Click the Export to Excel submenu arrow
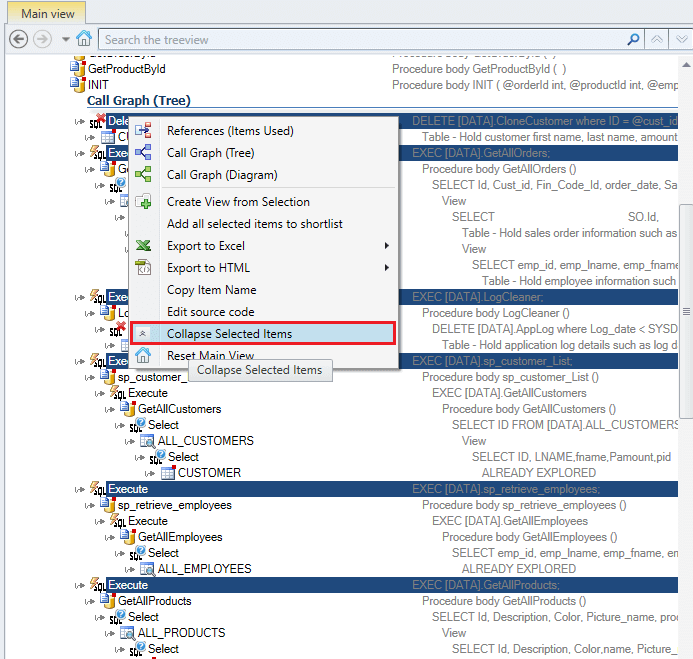This screenshot has height=659, width=693. tap(387, 246)
